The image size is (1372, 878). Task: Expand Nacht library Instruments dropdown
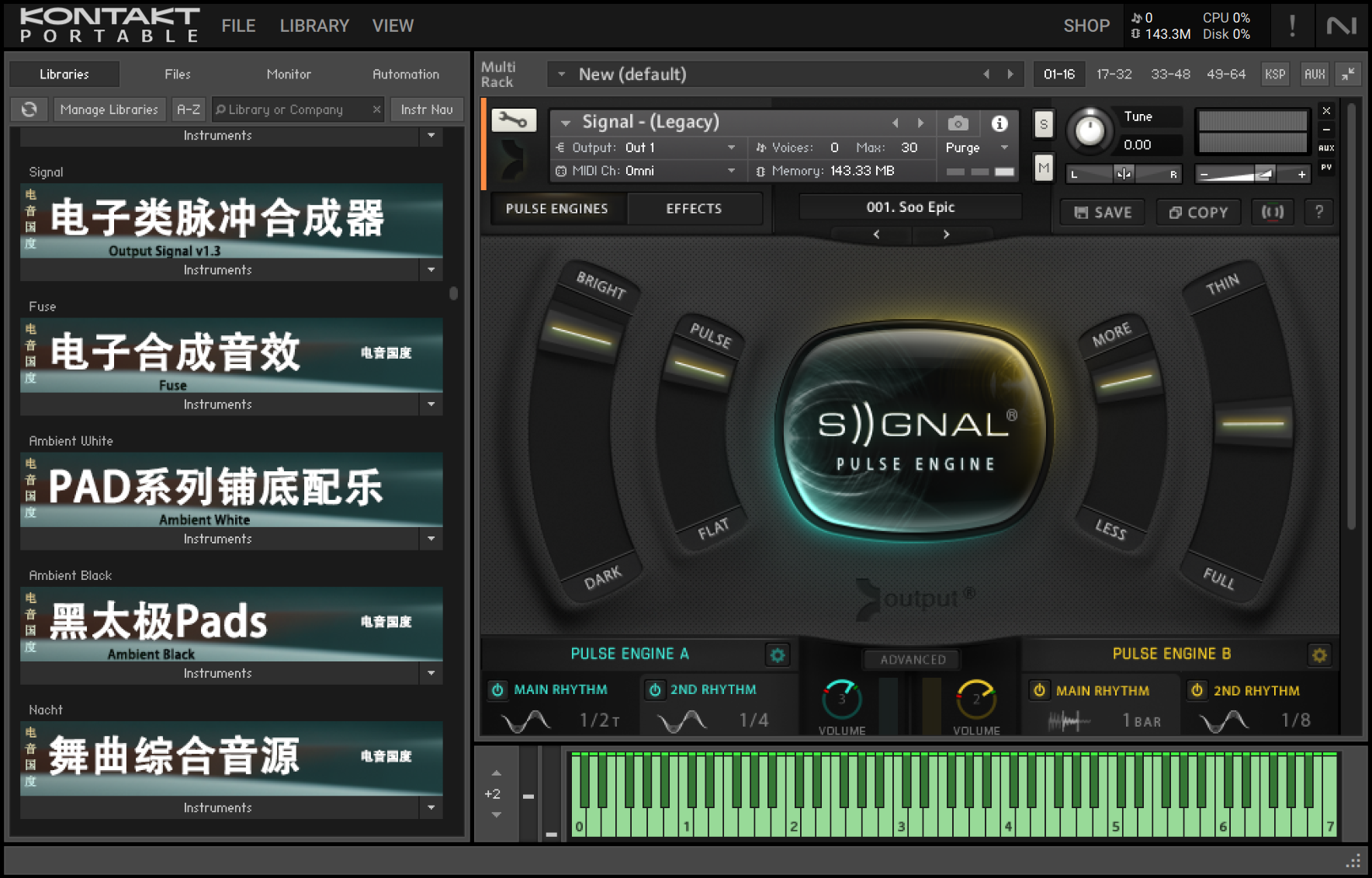pos(431,807)
